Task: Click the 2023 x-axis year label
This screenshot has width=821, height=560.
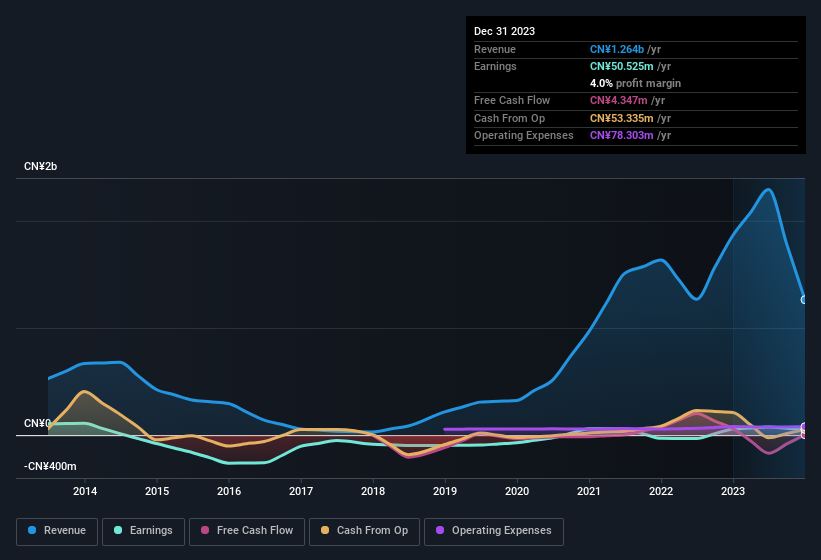Action: [x=733, y=491]
